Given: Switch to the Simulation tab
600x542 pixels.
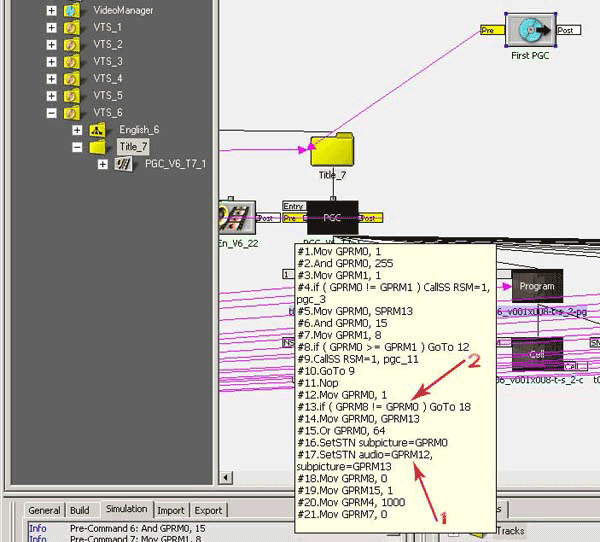Looking at the screenshot, I should [x=127, y=509].
